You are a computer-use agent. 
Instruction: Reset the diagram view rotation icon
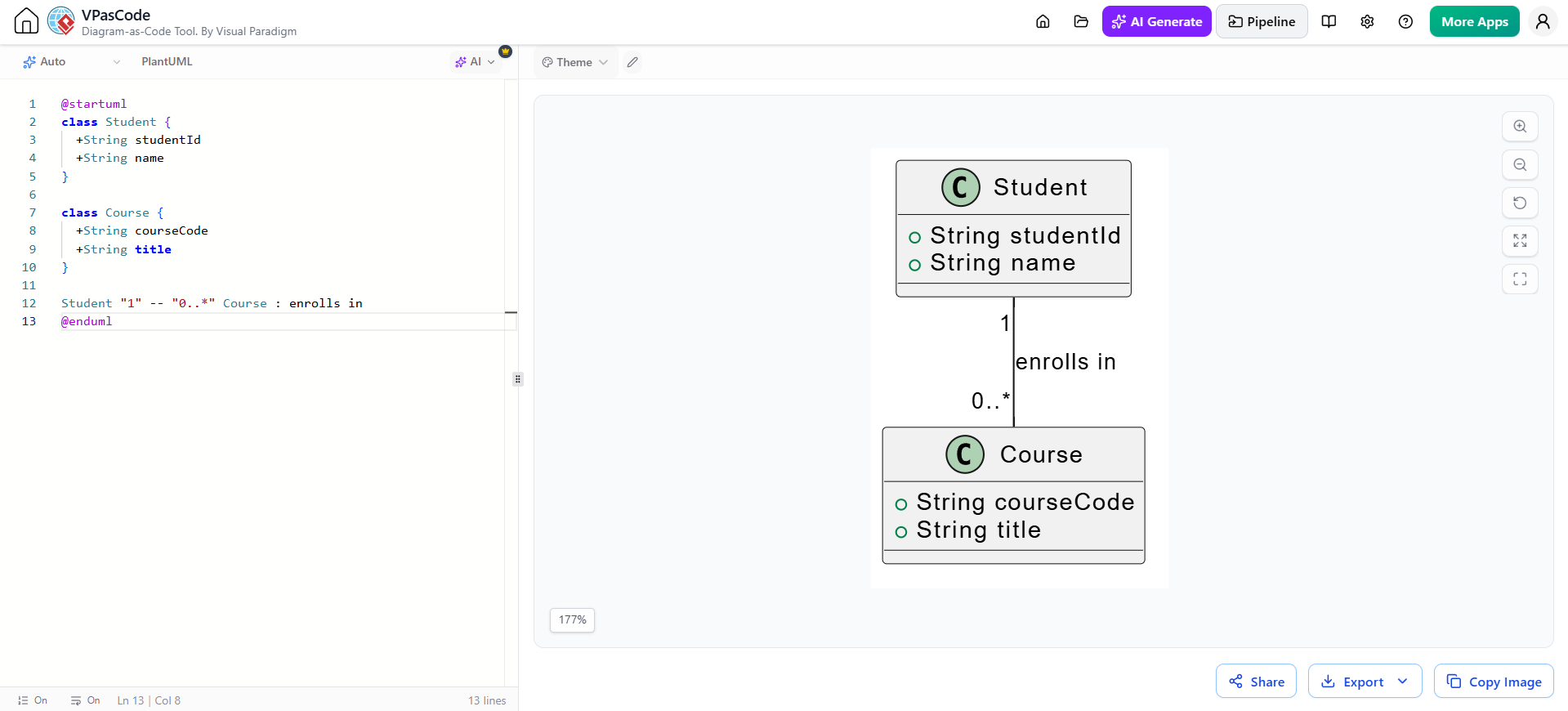pyautogui.click(x=1520, y=203)
